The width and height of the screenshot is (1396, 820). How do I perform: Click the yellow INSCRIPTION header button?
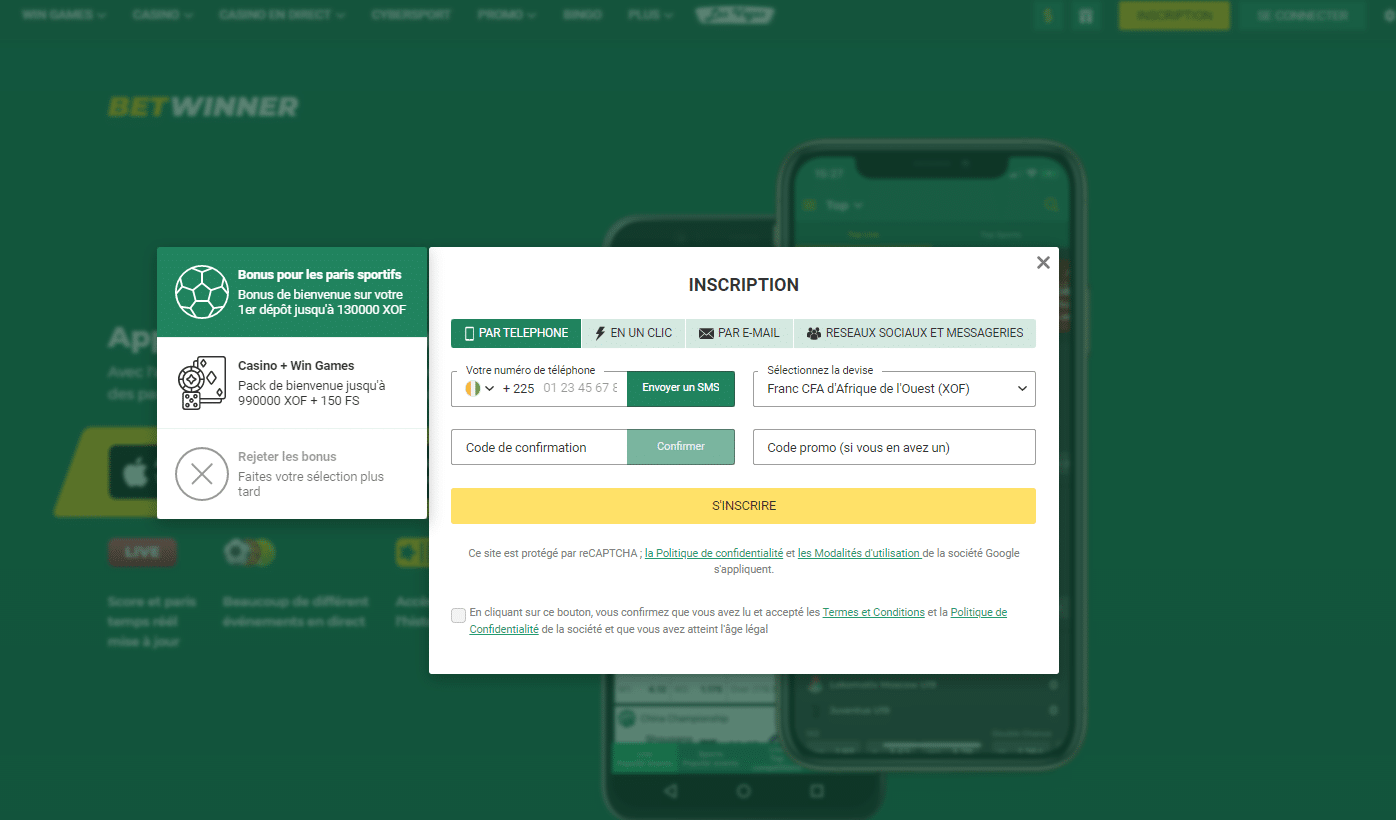pyautogui.click(x=1174, y=16)
